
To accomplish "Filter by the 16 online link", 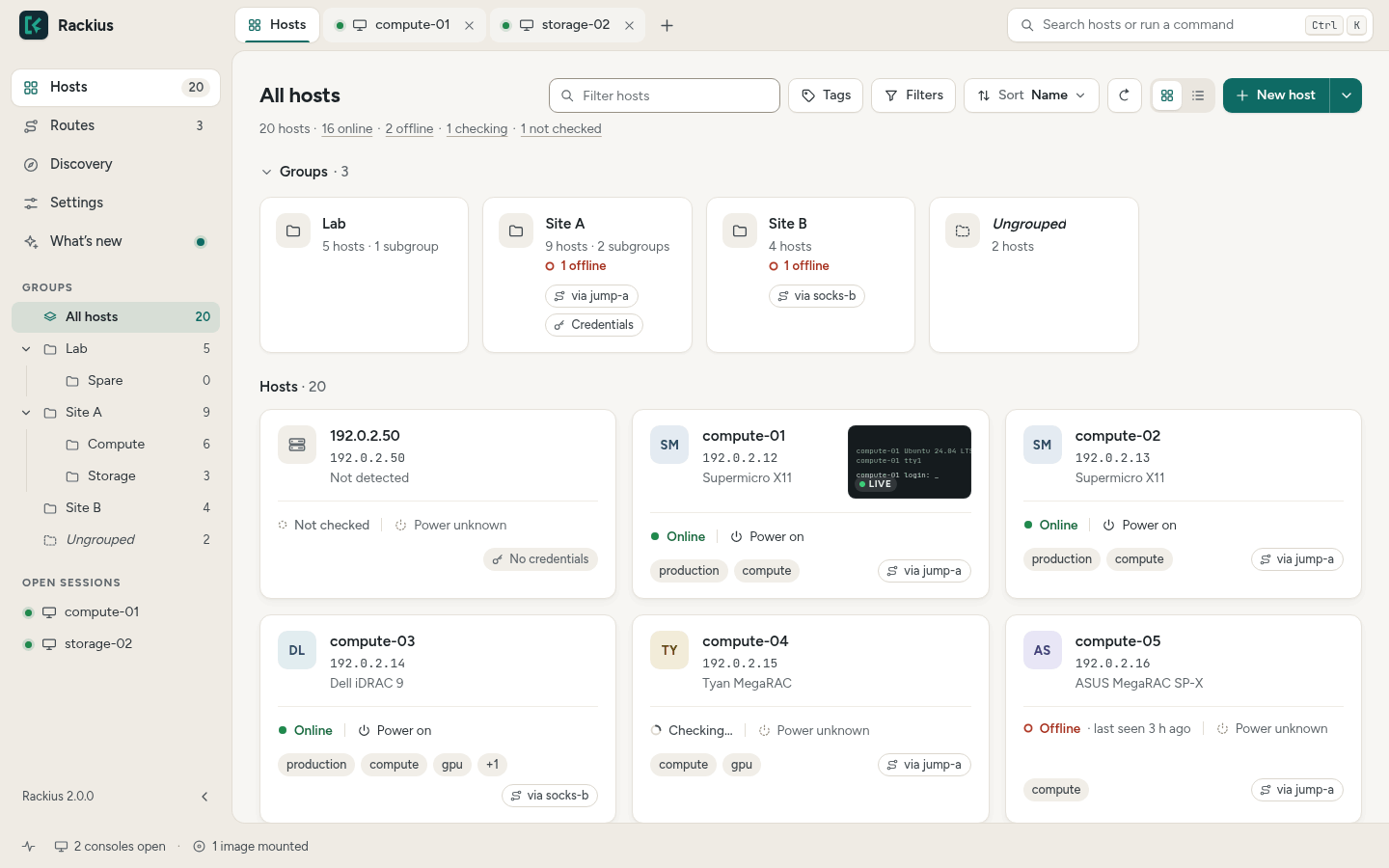I will (x=347, y=129).
